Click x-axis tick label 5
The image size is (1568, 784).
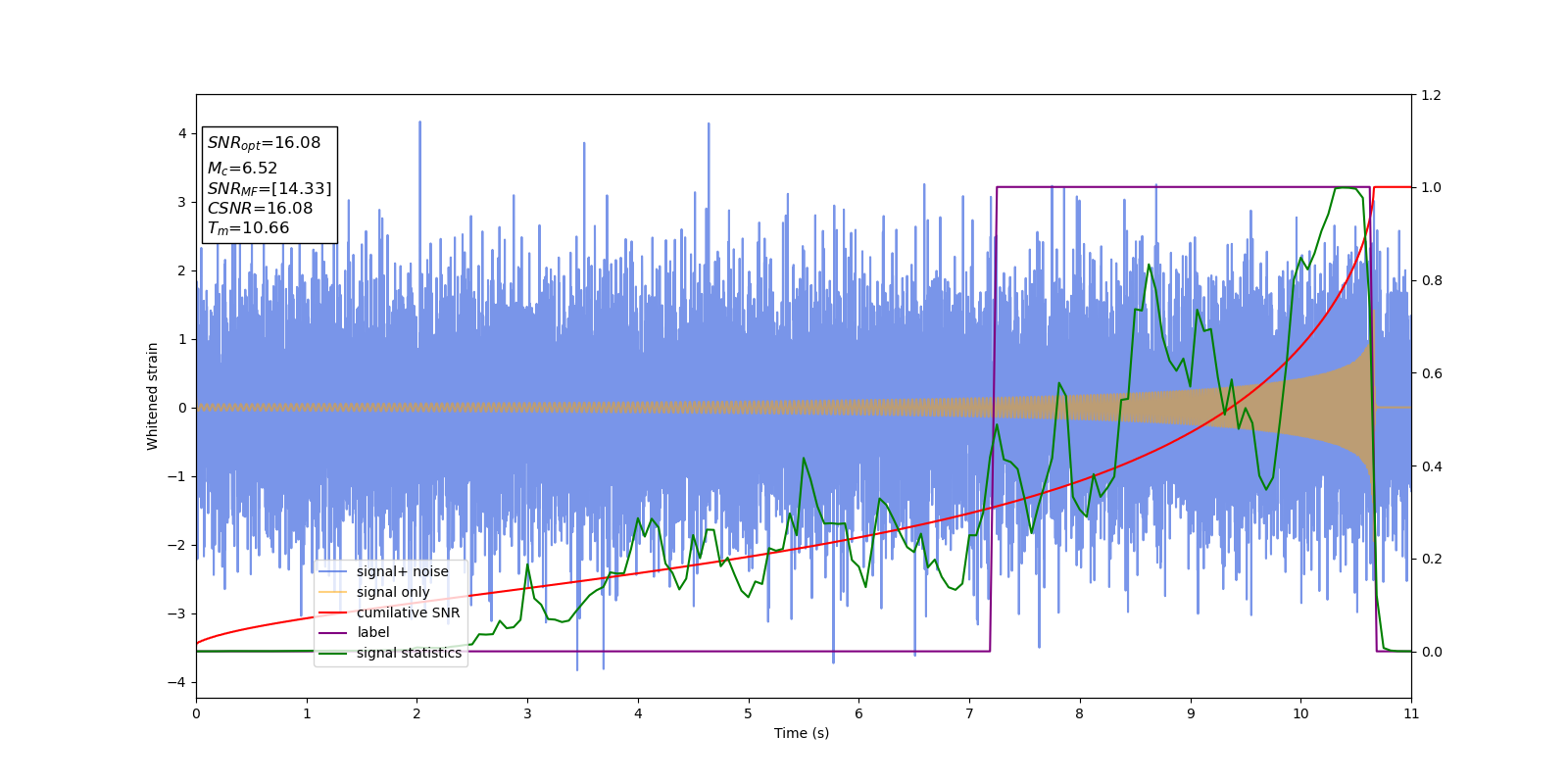tap(749, 713)
